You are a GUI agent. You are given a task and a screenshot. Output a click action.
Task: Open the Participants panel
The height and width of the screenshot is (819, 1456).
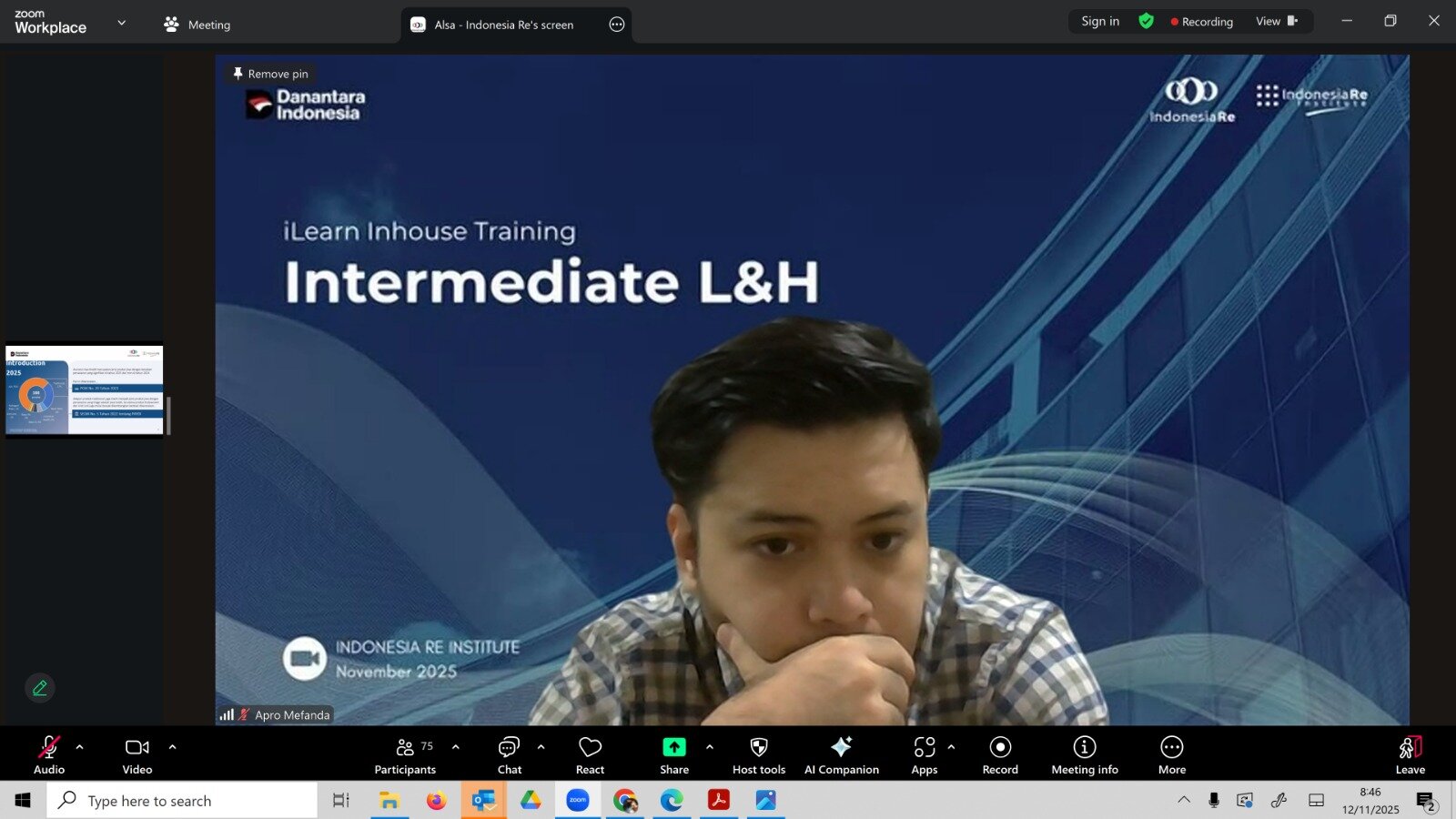click(x=405, y=754)
